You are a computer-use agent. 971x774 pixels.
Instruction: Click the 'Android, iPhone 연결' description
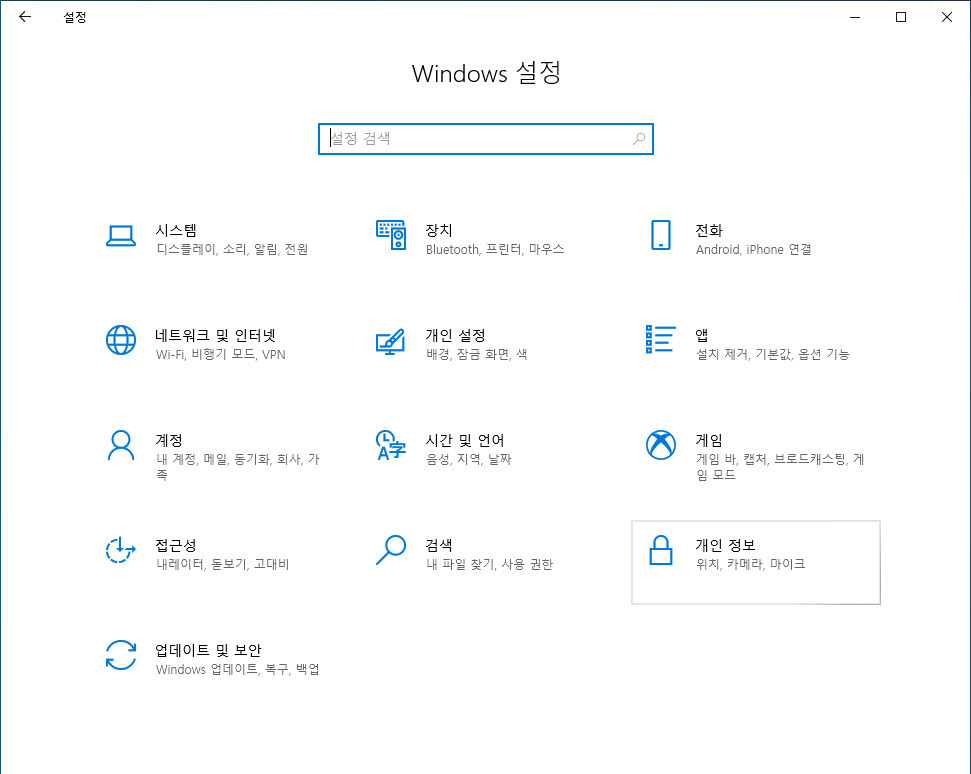[754, 250]
